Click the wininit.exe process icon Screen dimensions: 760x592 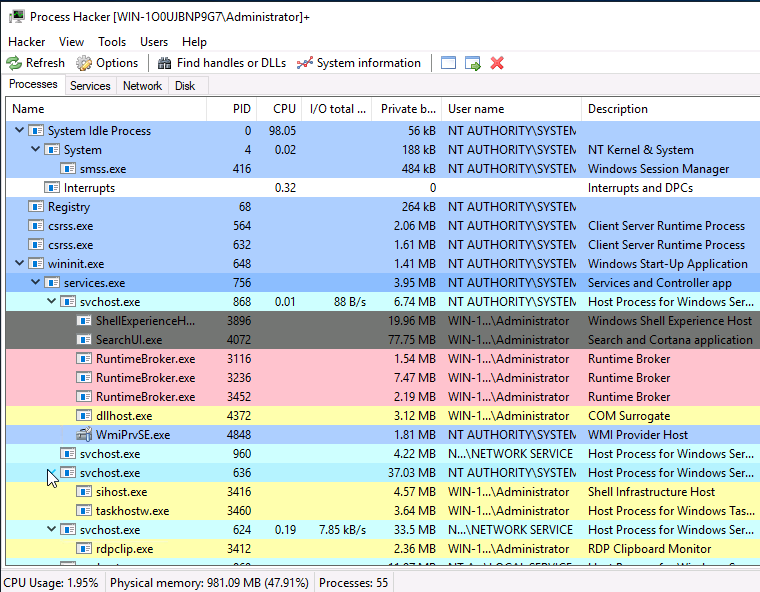[36, 264]
